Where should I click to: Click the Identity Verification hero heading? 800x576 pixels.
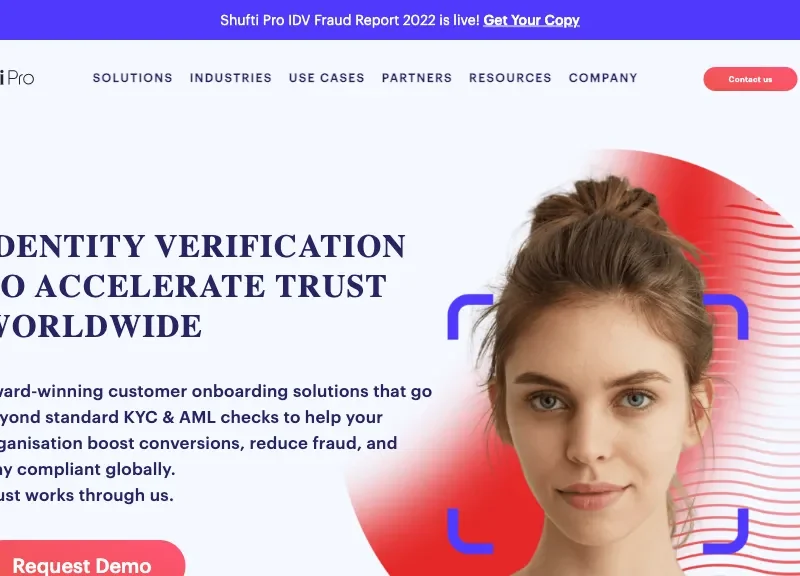(203, 286)
